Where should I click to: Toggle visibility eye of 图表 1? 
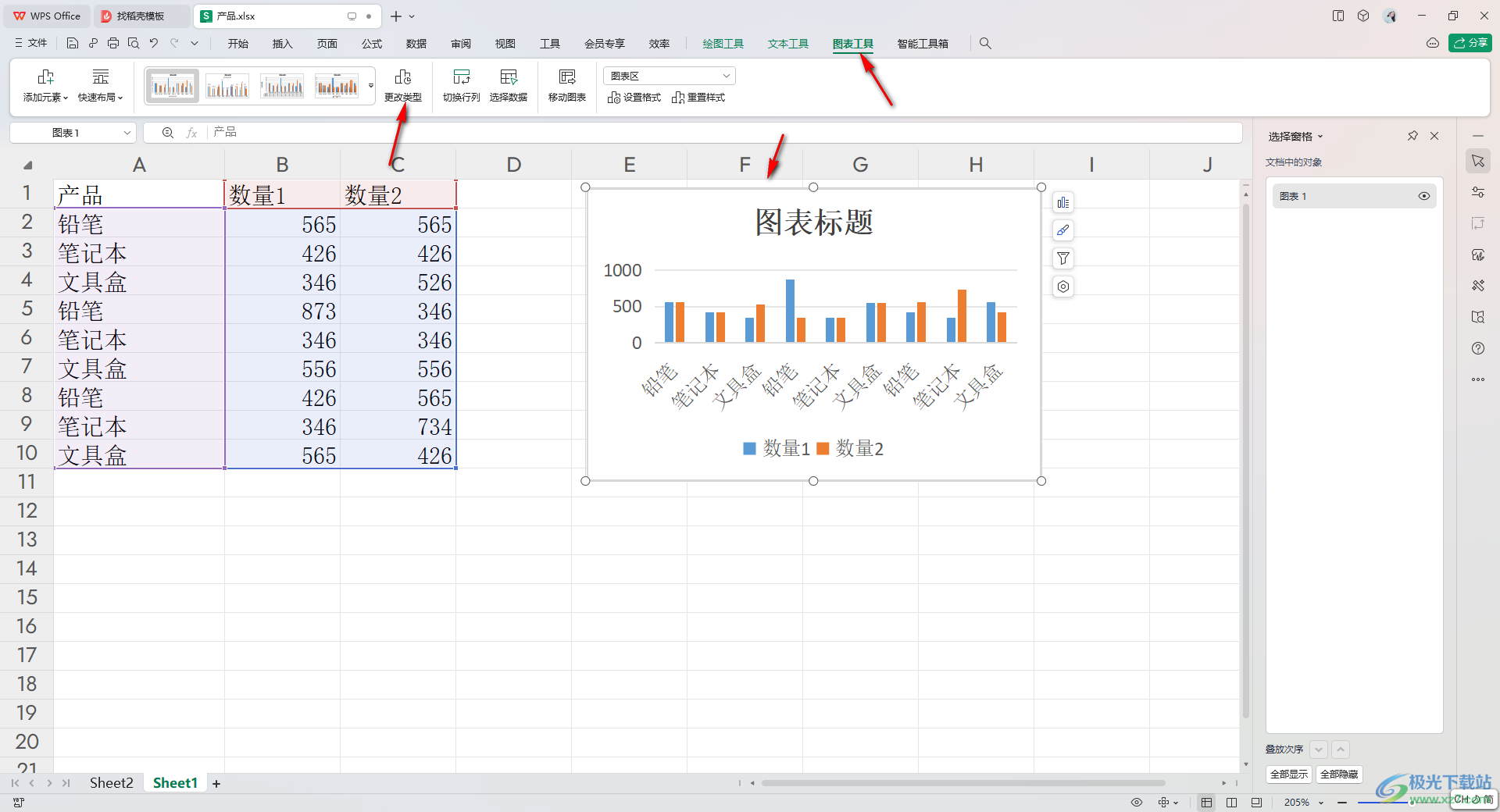tap(1424, 196)
